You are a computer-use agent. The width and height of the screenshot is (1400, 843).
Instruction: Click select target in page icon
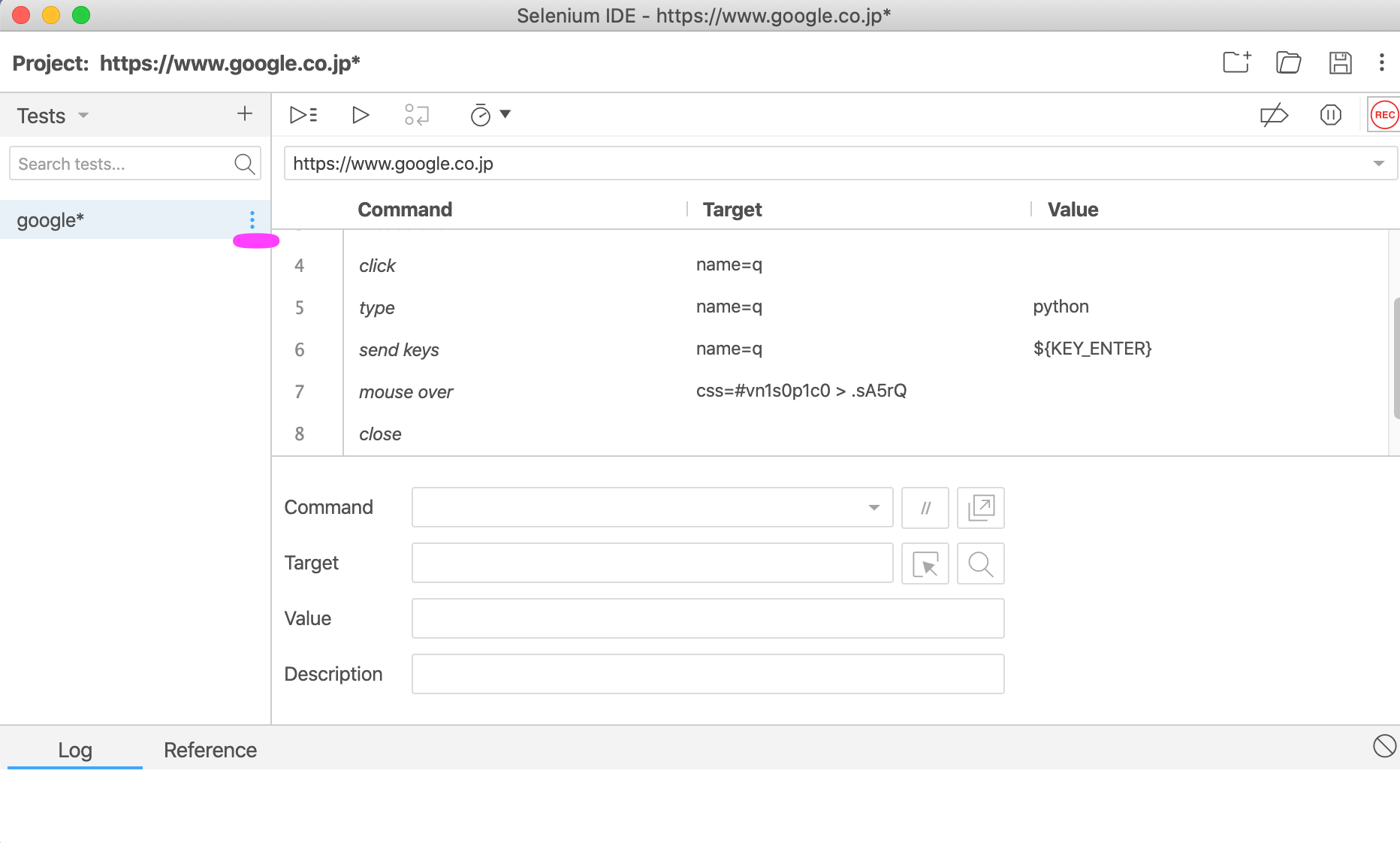[x=925, y=564]
